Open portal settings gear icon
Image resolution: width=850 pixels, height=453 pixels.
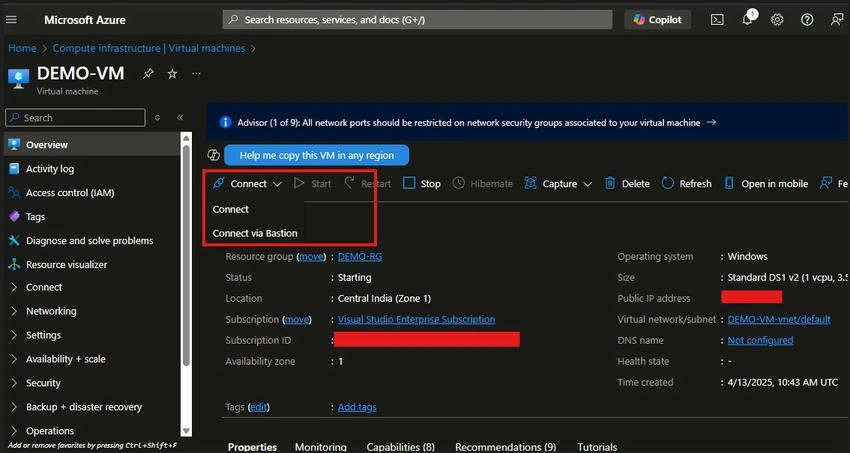(777, 20)
